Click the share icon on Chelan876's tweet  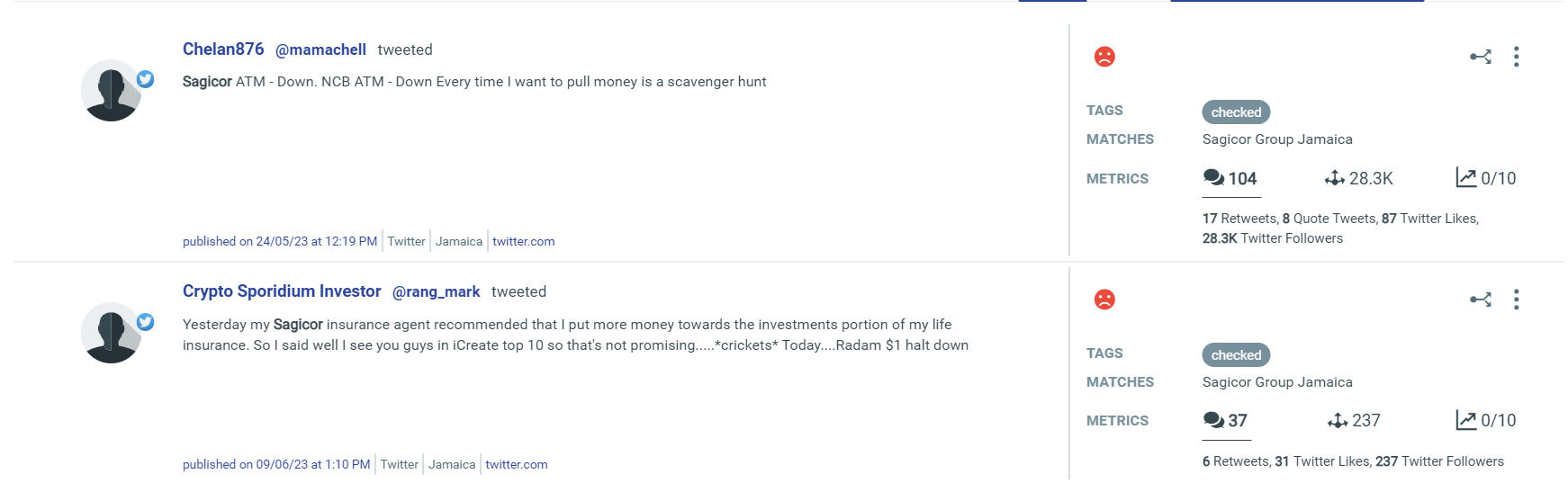[x=1480, y=57]
